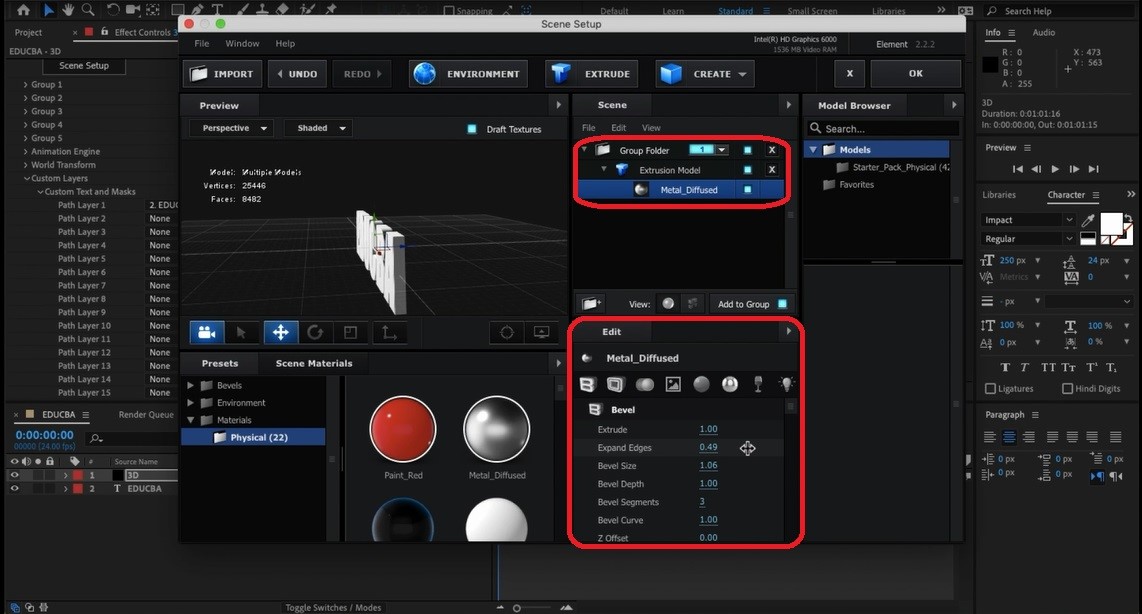
Task: Open the Help menu in Scene Setup
Action: (x=285, y=44)
